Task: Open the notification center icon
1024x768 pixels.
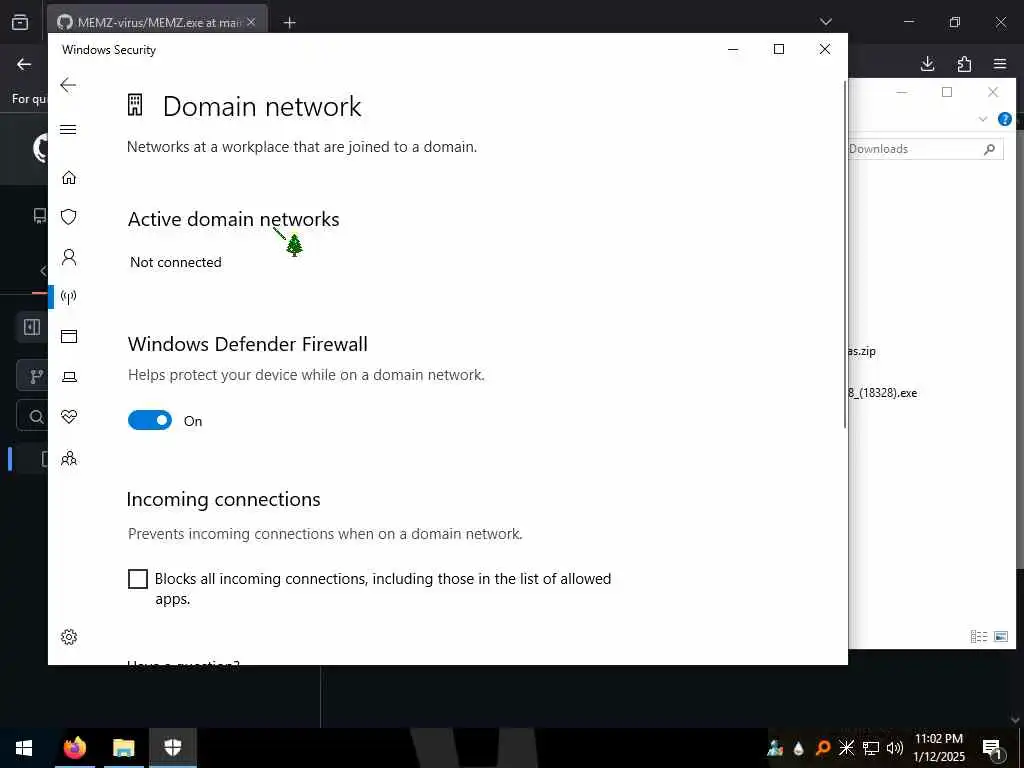Action: click(993, 748)
